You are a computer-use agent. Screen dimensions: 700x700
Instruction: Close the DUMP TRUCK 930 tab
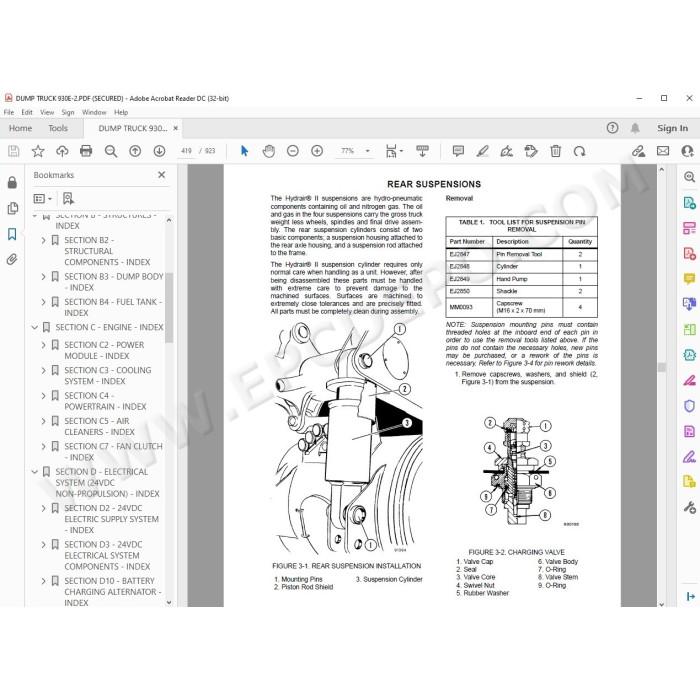[175, 128]
